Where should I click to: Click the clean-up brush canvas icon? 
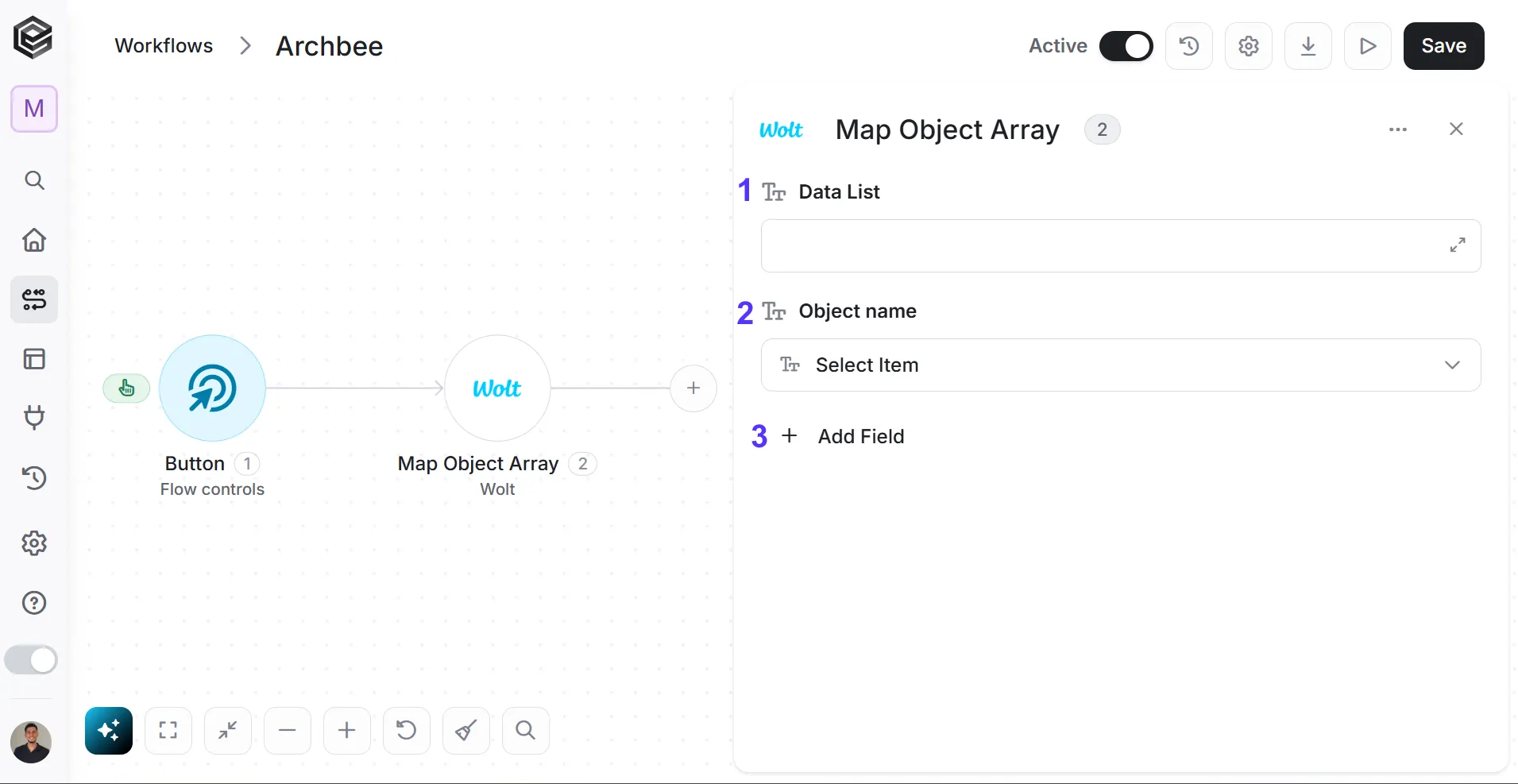(466, 730)
